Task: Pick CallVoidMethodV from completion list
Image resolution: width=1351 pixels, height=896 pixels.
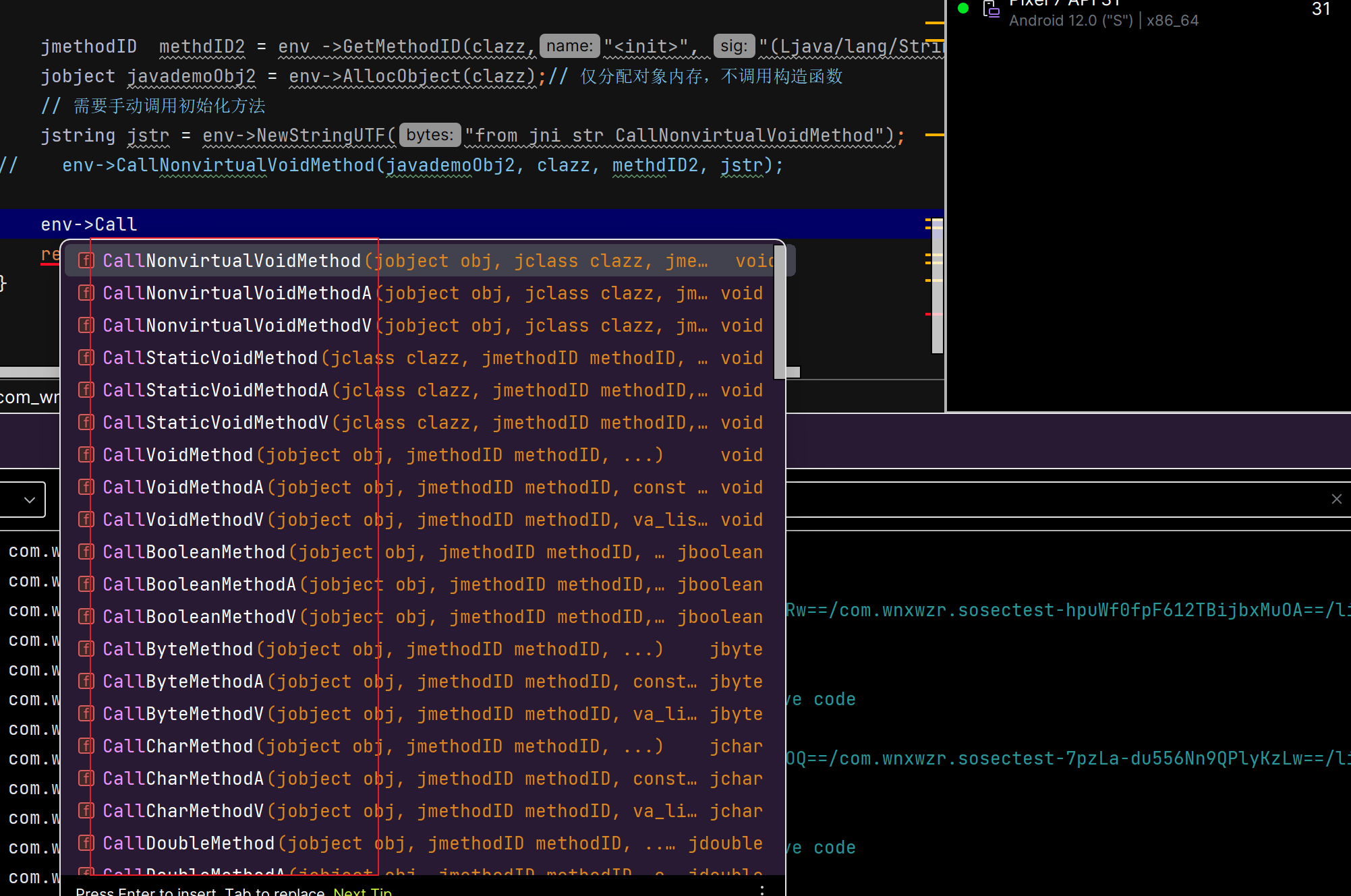Action: coord(423,520)
